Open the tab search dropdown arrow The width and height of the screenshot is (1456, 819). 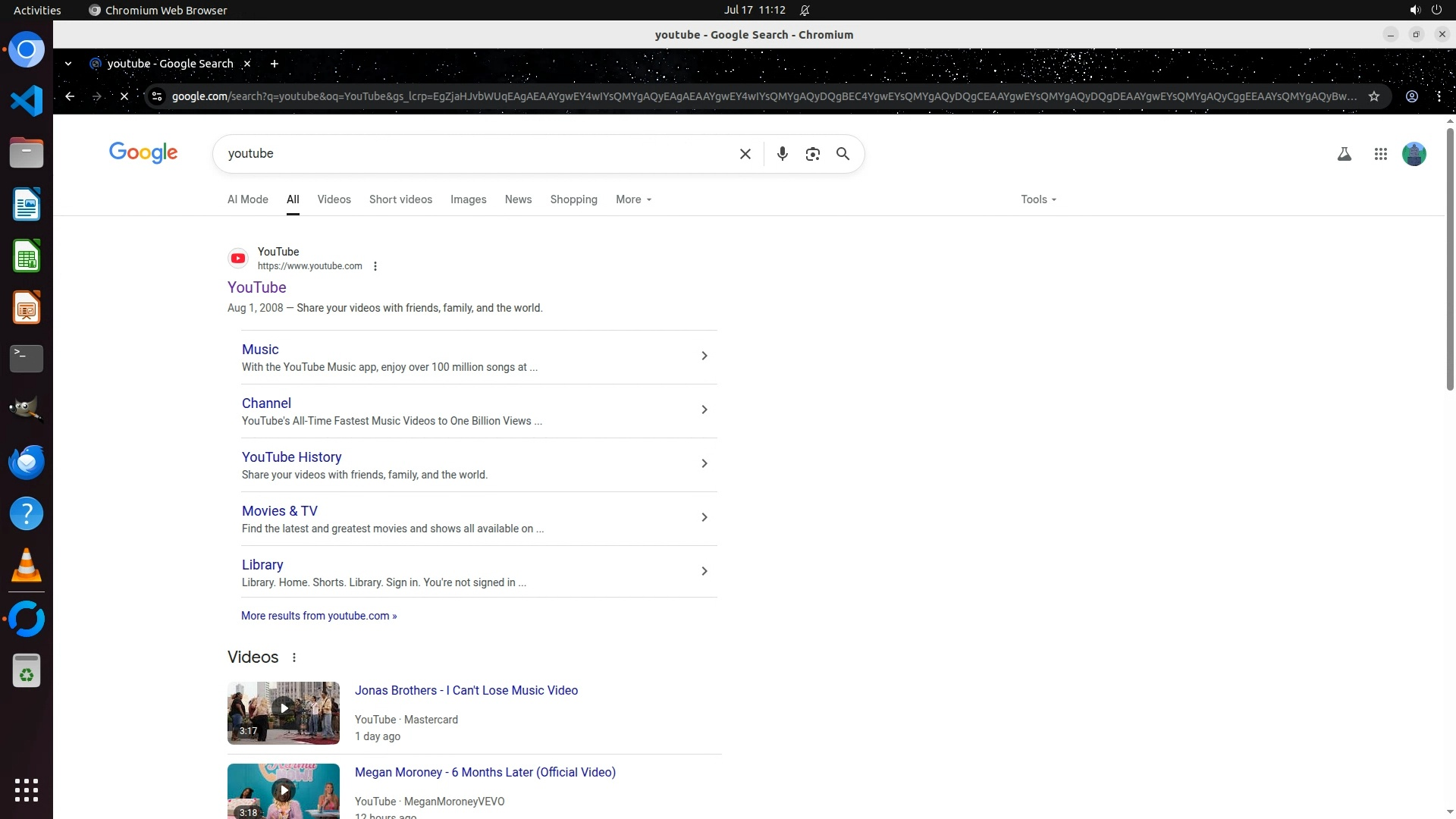tap(68, 64)
